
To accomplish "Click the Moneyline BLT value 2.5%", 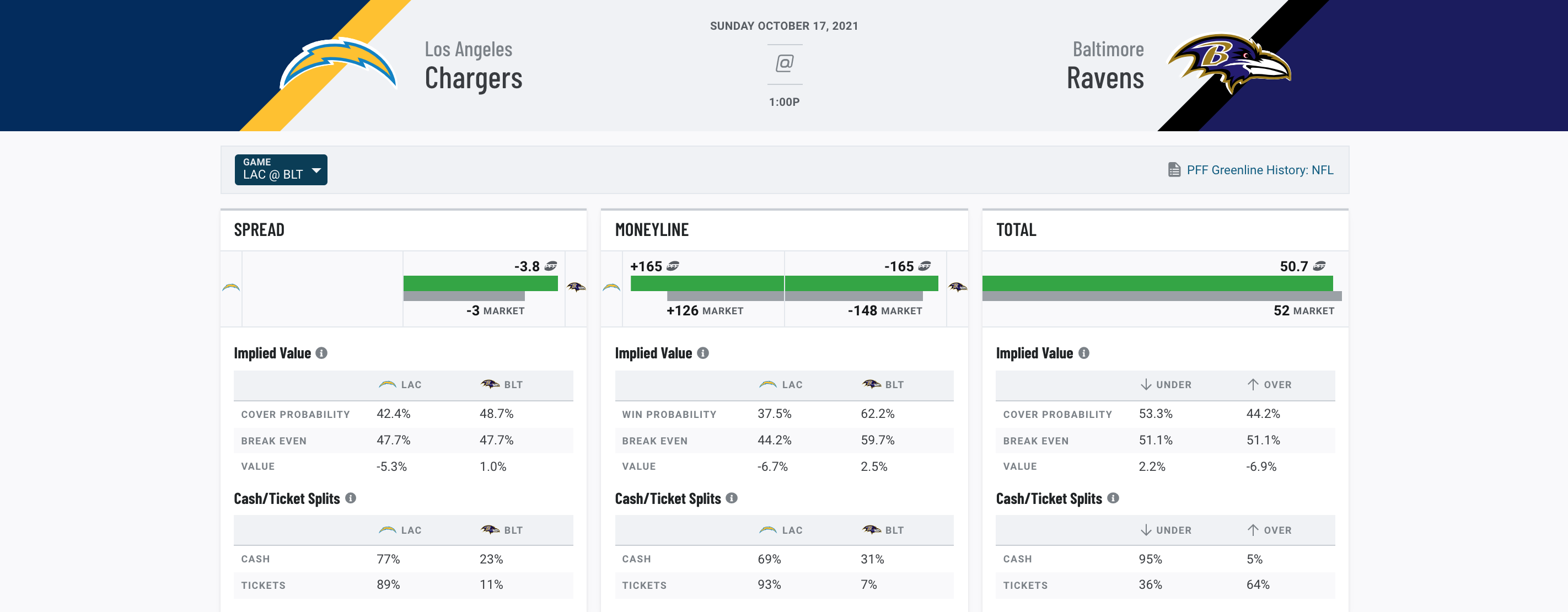I will [x=873, y=466].
